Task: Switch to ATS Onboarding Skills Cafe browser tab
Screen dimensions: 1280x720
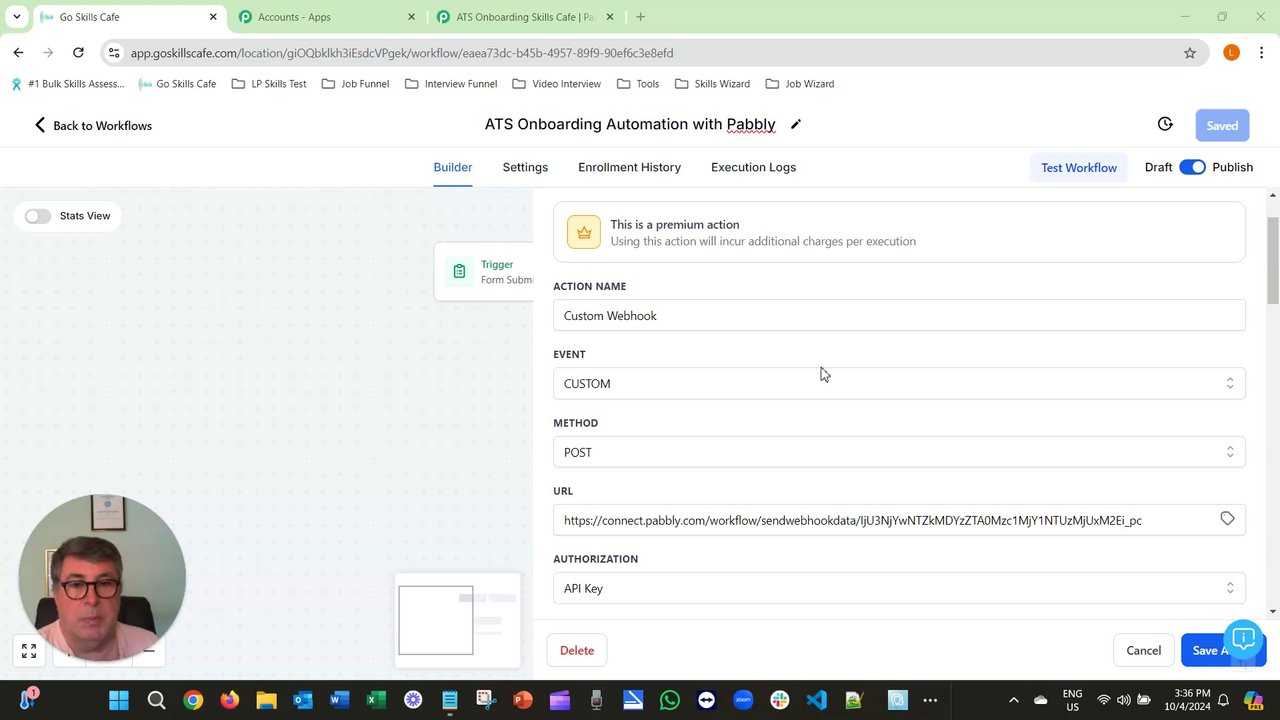Action: [x=526, y=17]
